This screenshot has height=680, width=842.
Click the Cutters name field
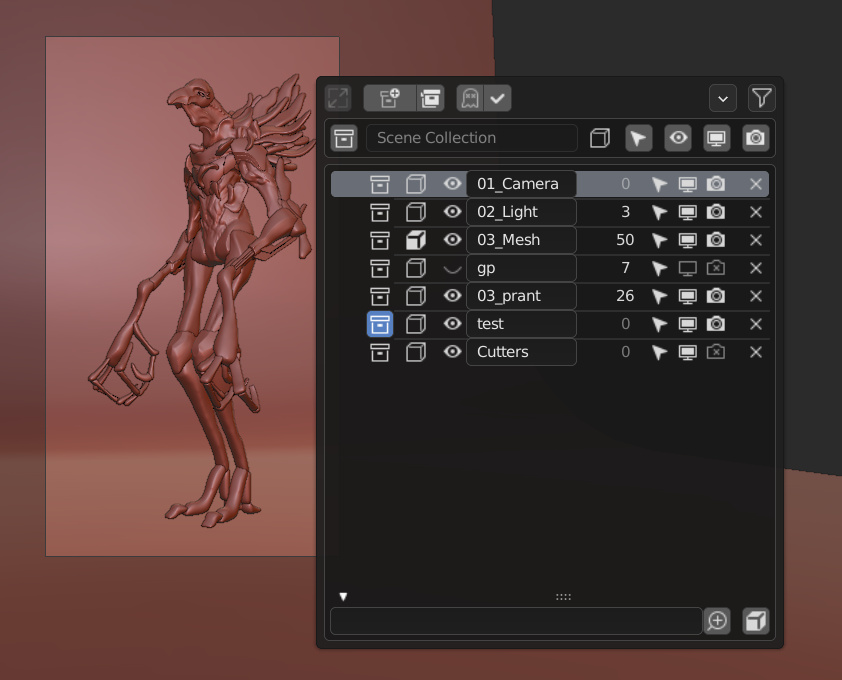[x=521, y=352]
